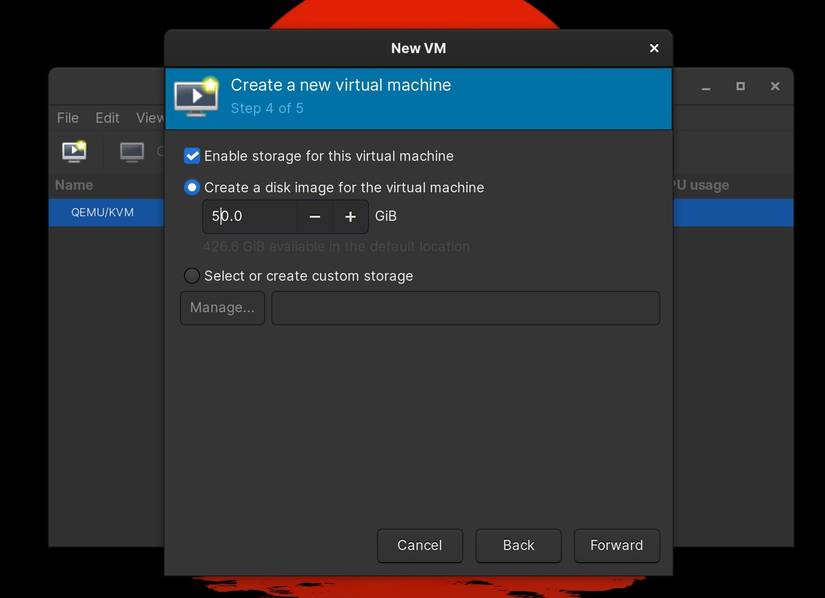825x598 pixels.
Task: Click the Name column header
Action: (72, 185)
